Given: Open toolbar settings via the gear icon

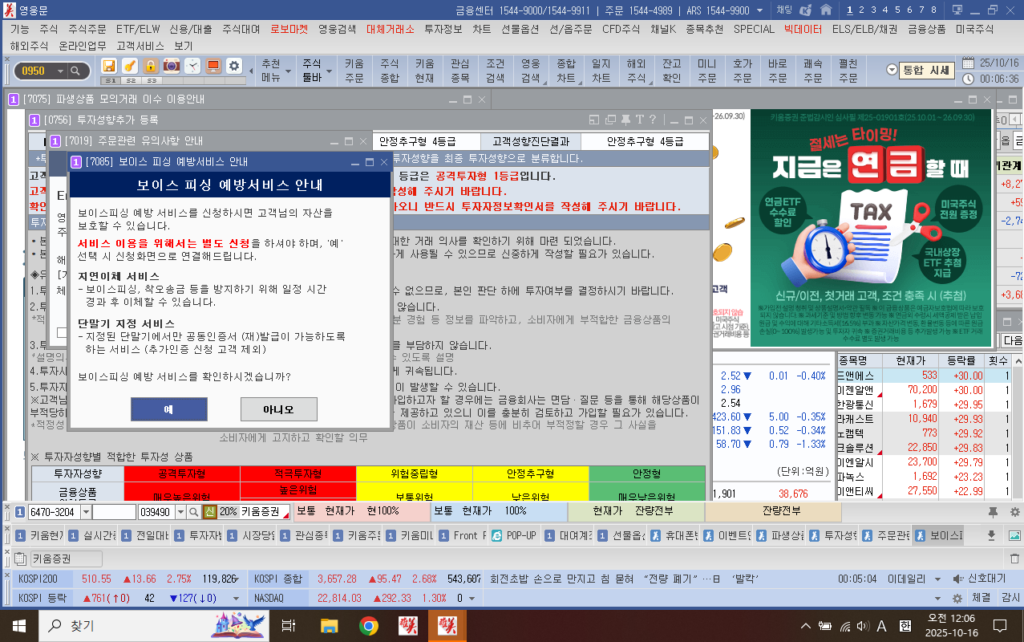Looking at the screenshot, I should coord(234,67).
